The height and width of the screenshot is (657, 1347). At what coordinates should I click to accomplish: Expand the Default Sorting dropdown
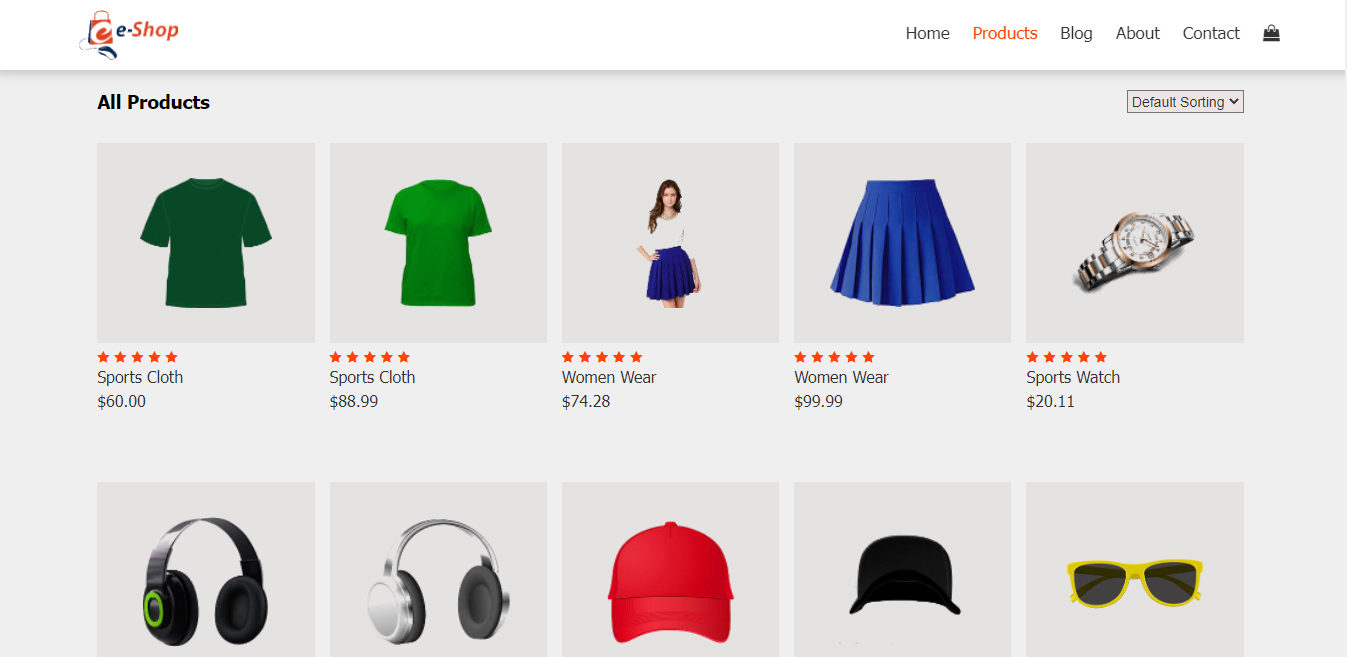1184,102
